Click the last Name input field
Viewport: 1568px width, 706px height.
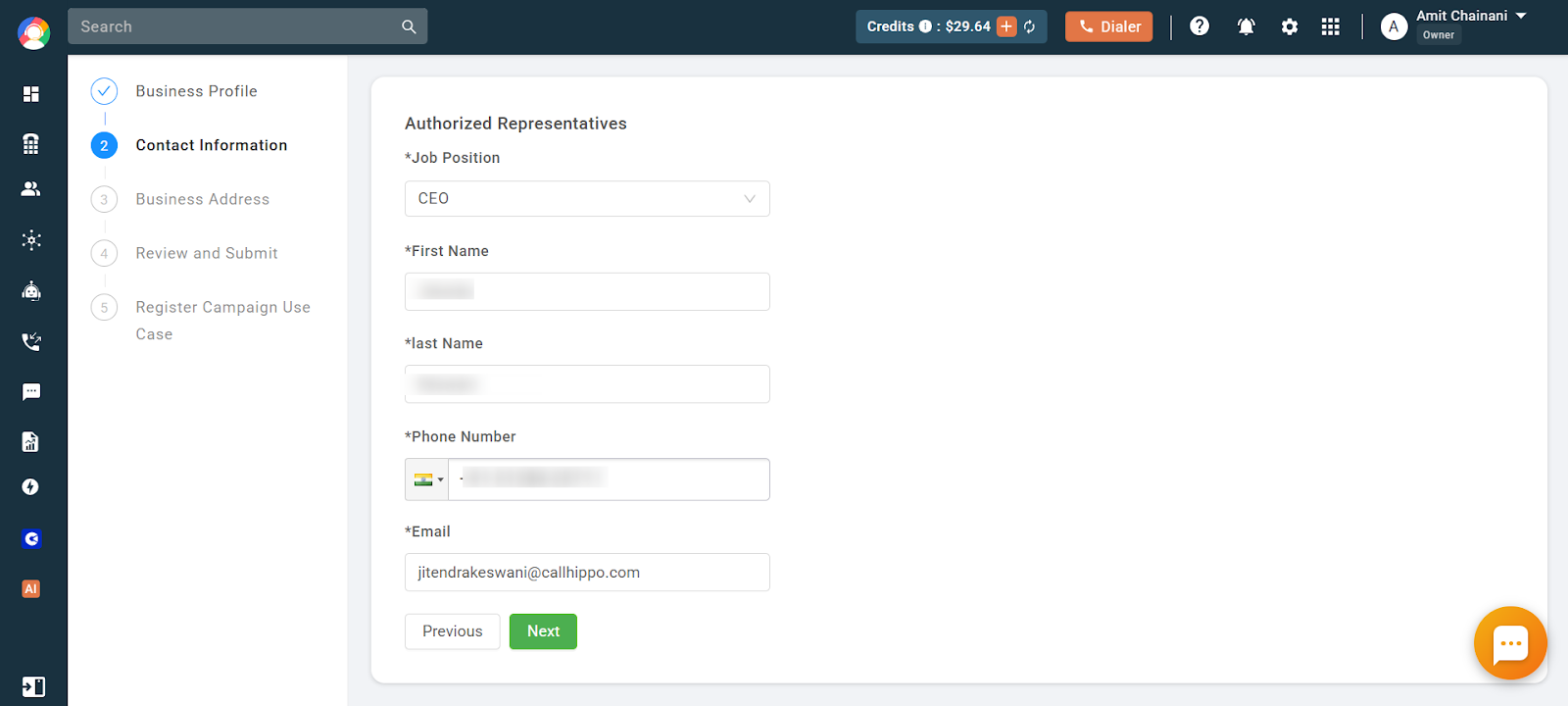587,383
